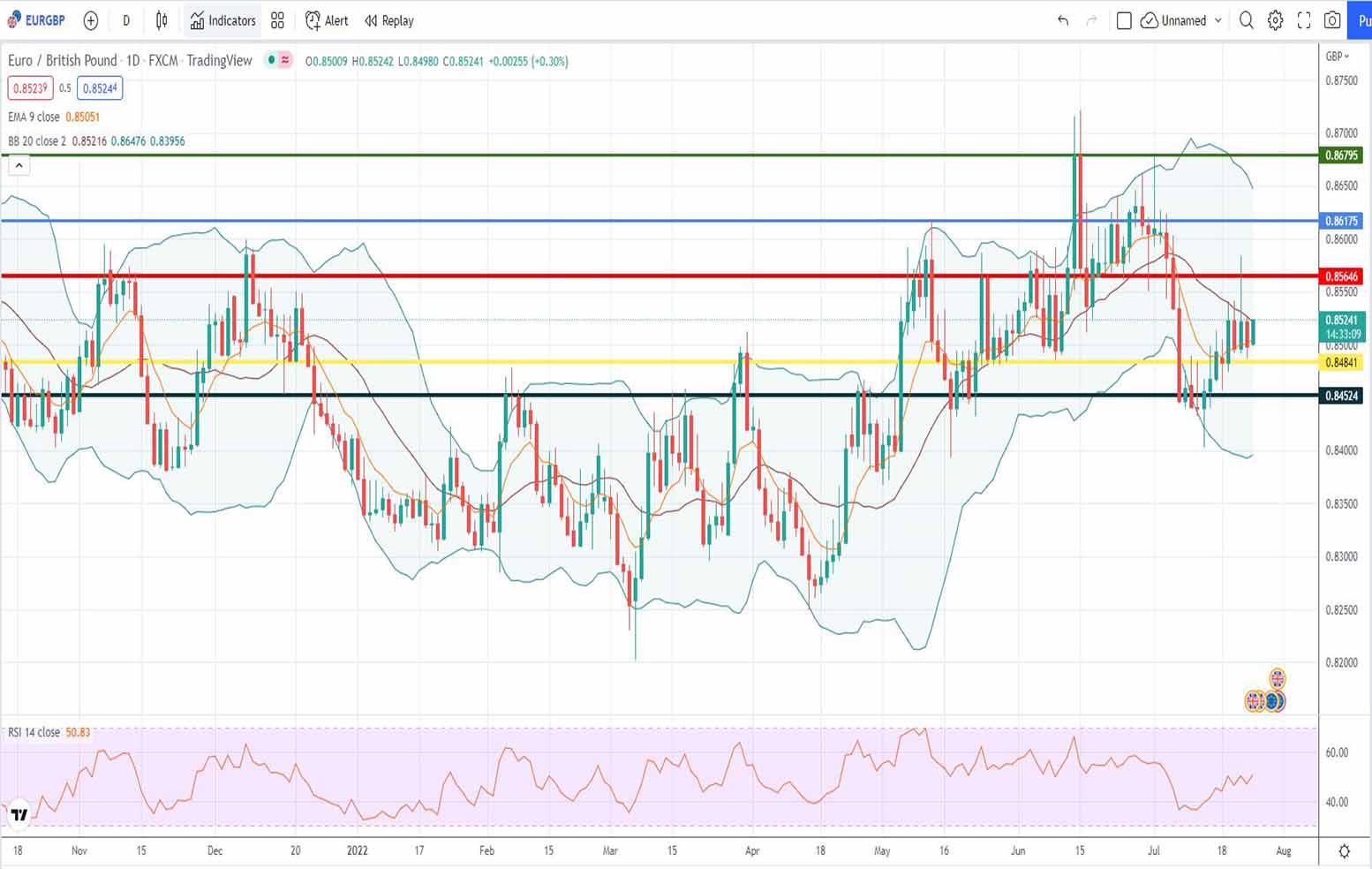Open chart settings gear icon
This screenshot has width=1372, height=869.
point(1275,20)
